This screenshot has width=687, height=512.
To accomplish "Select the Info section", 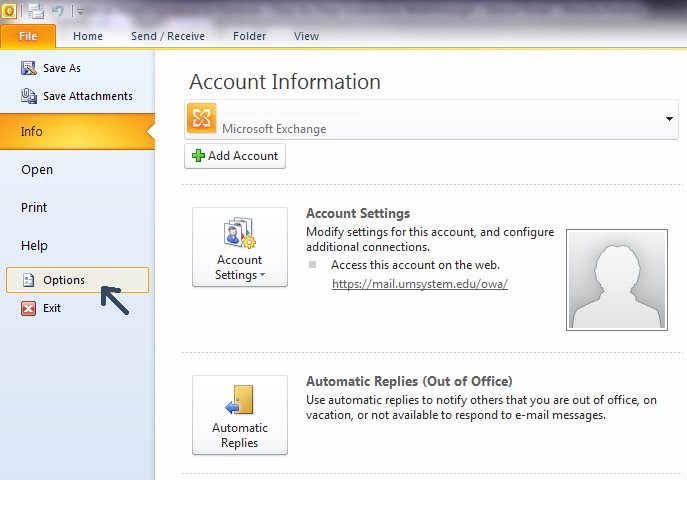I will coord(77,131).
